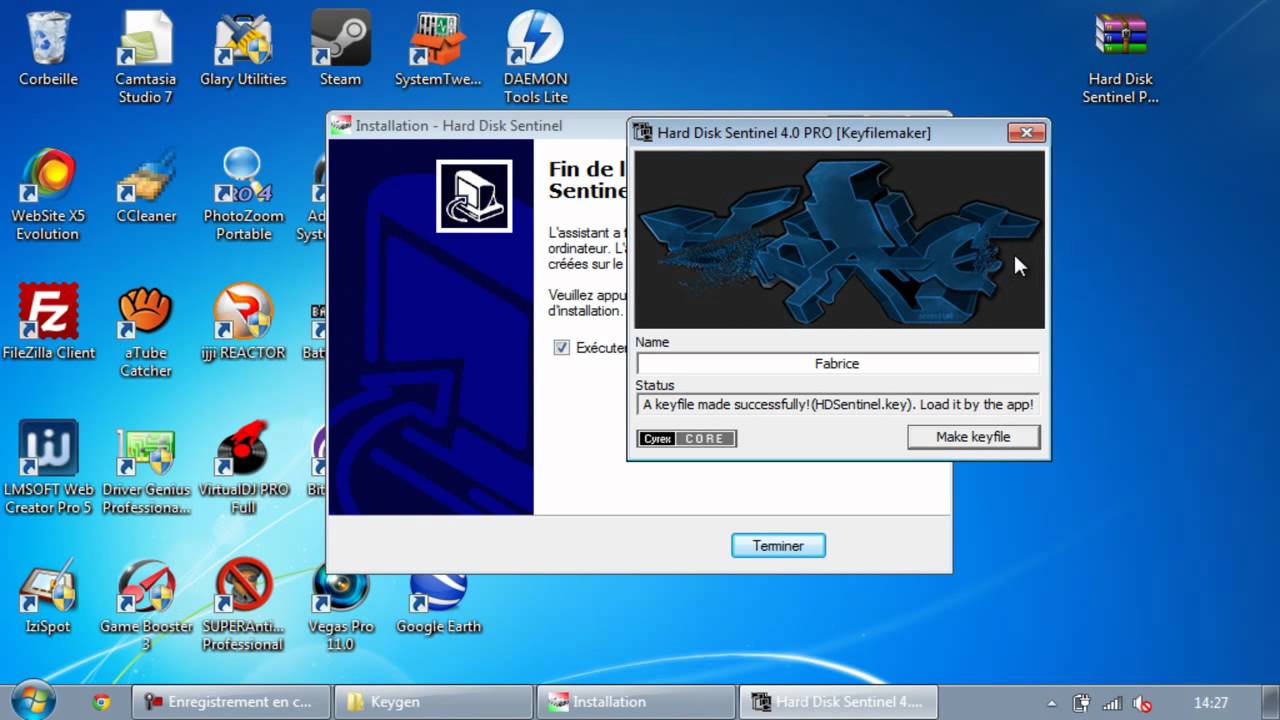Image resolution: width=1280 pixels, height=720 pixels.
Task: Open FileZilla Client shortcut
Action: click(x=48, y=322)
